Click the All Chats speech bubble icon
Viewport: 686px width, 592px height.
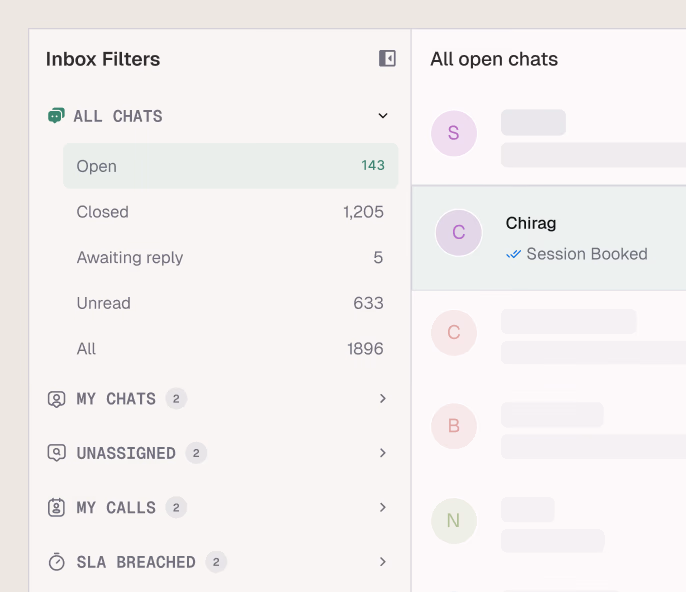56,116
